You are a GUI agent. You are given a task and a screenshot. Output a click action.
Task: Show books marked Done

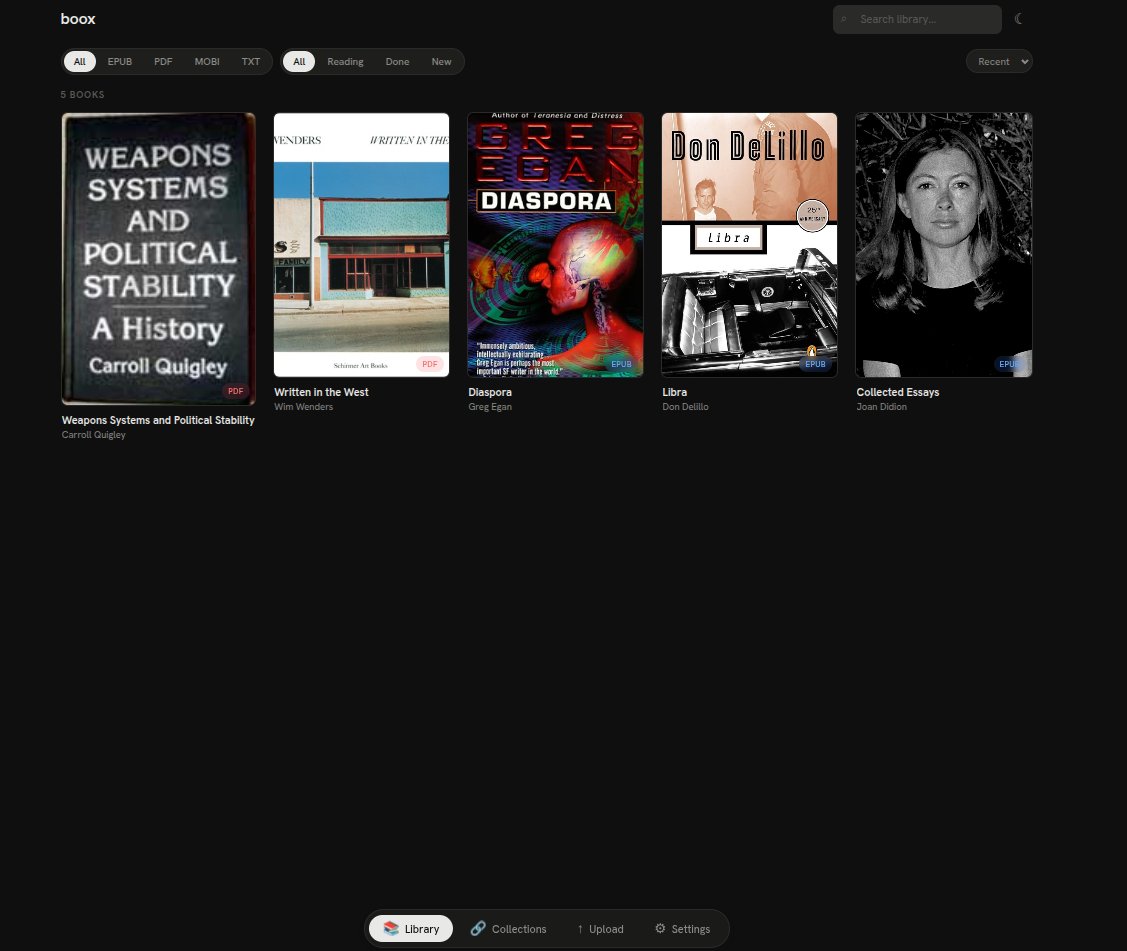tap(397, 62)
